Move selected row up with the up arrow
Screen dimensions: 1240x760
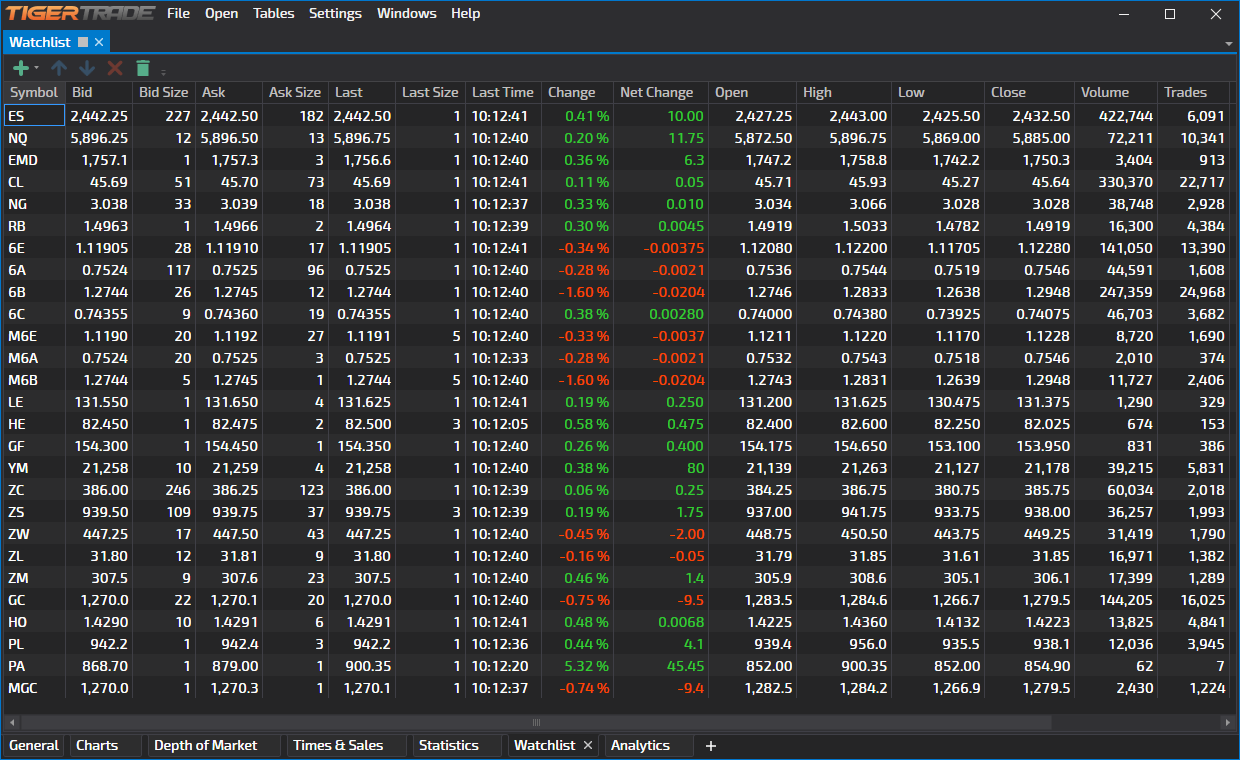[x=59, y=68]
